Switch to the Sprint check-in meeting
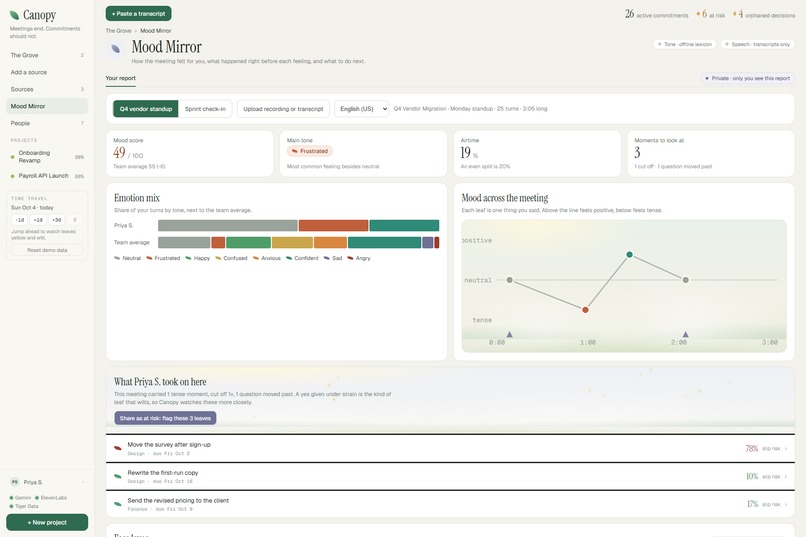806x537 pixels. pos(205,109)
